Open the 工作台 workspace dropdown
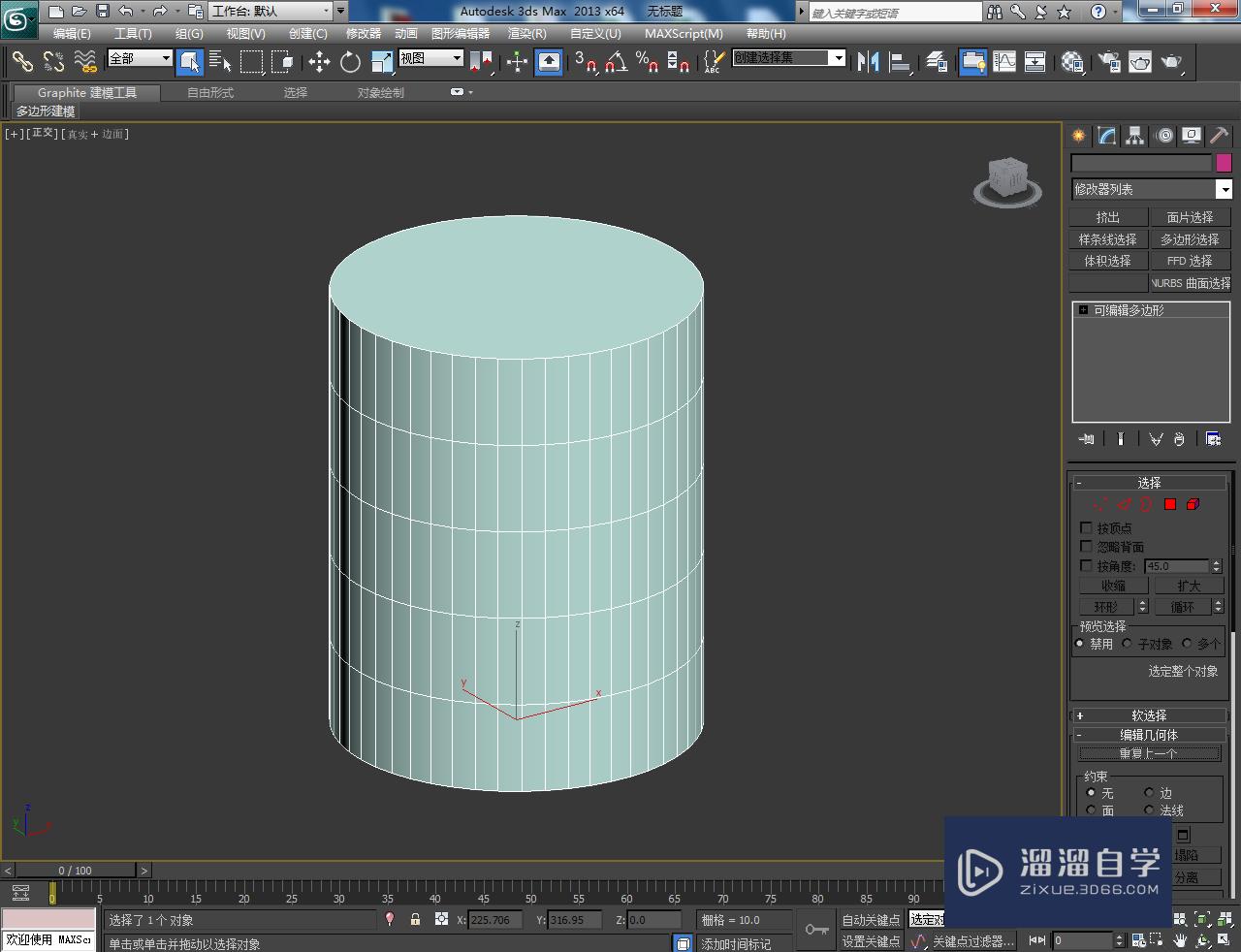The image size is (1241, 952). pos(271,12)
